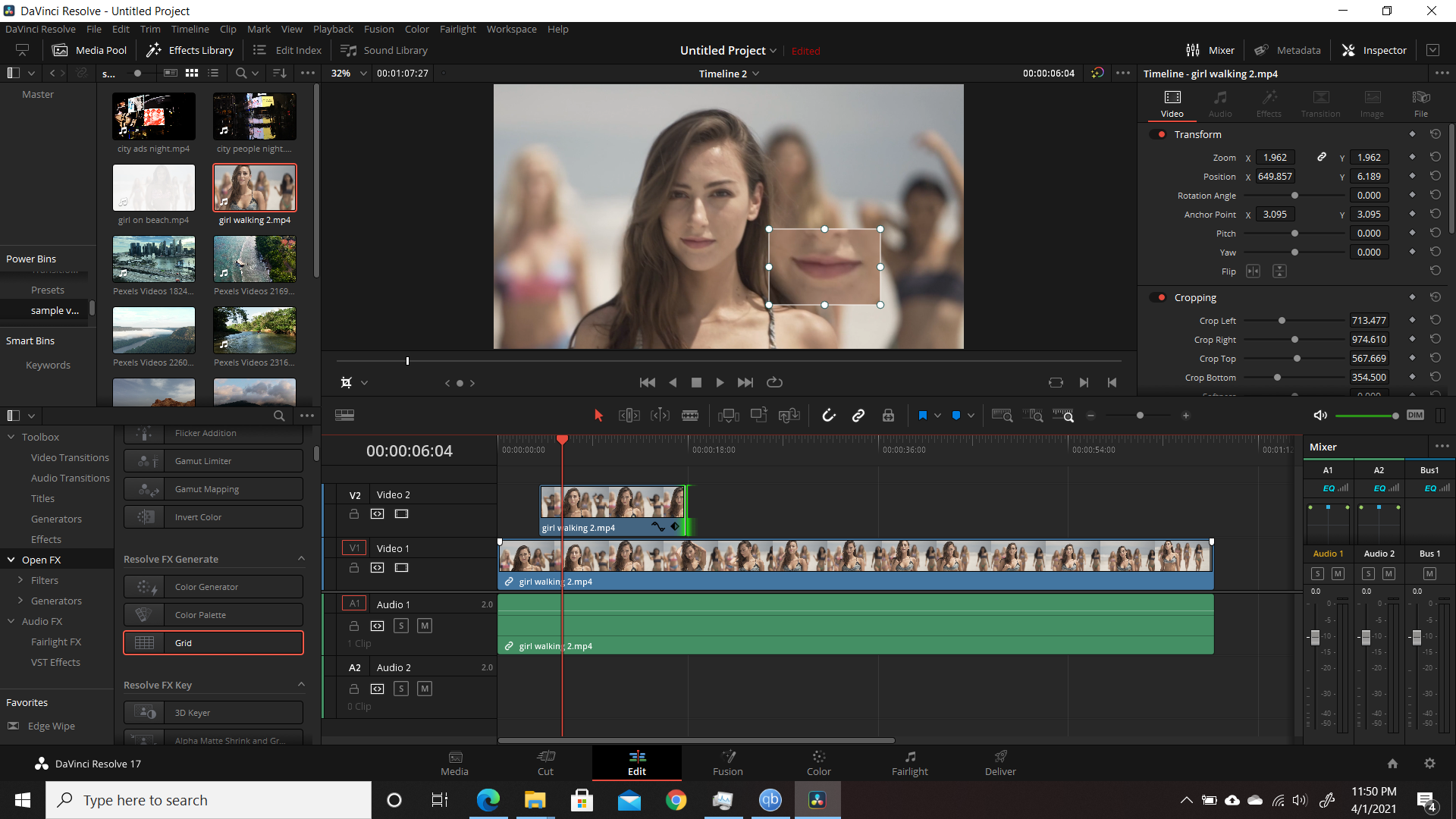
Task: Play the timeline forward
Action: (x=720, y=383)
